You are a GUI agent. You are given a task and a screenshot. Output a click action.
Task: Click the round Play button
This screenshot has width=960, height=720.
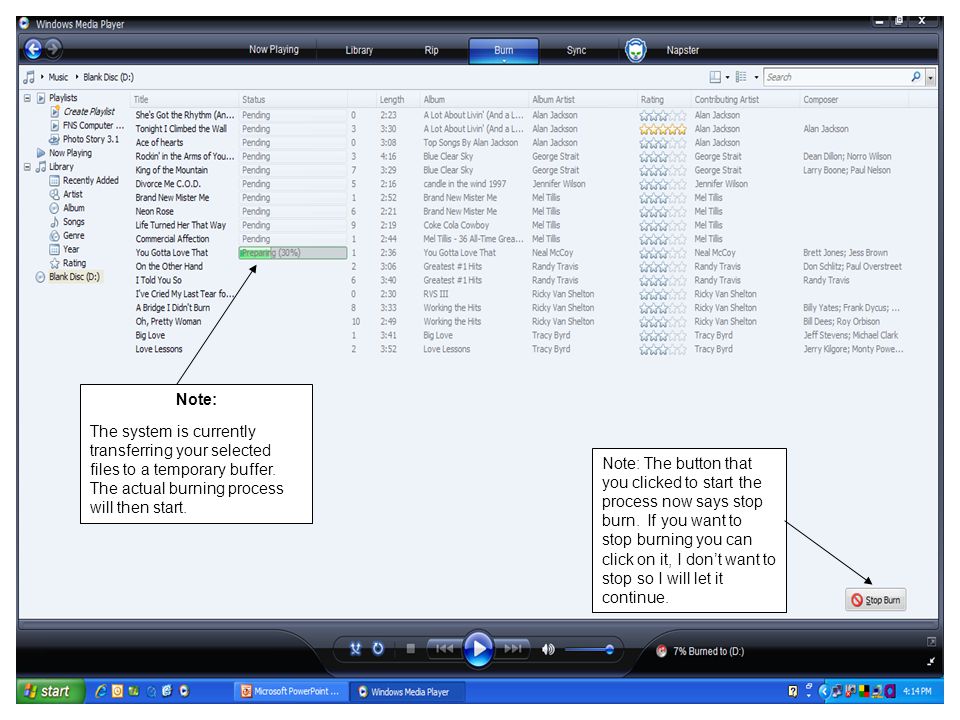point(478,648)
